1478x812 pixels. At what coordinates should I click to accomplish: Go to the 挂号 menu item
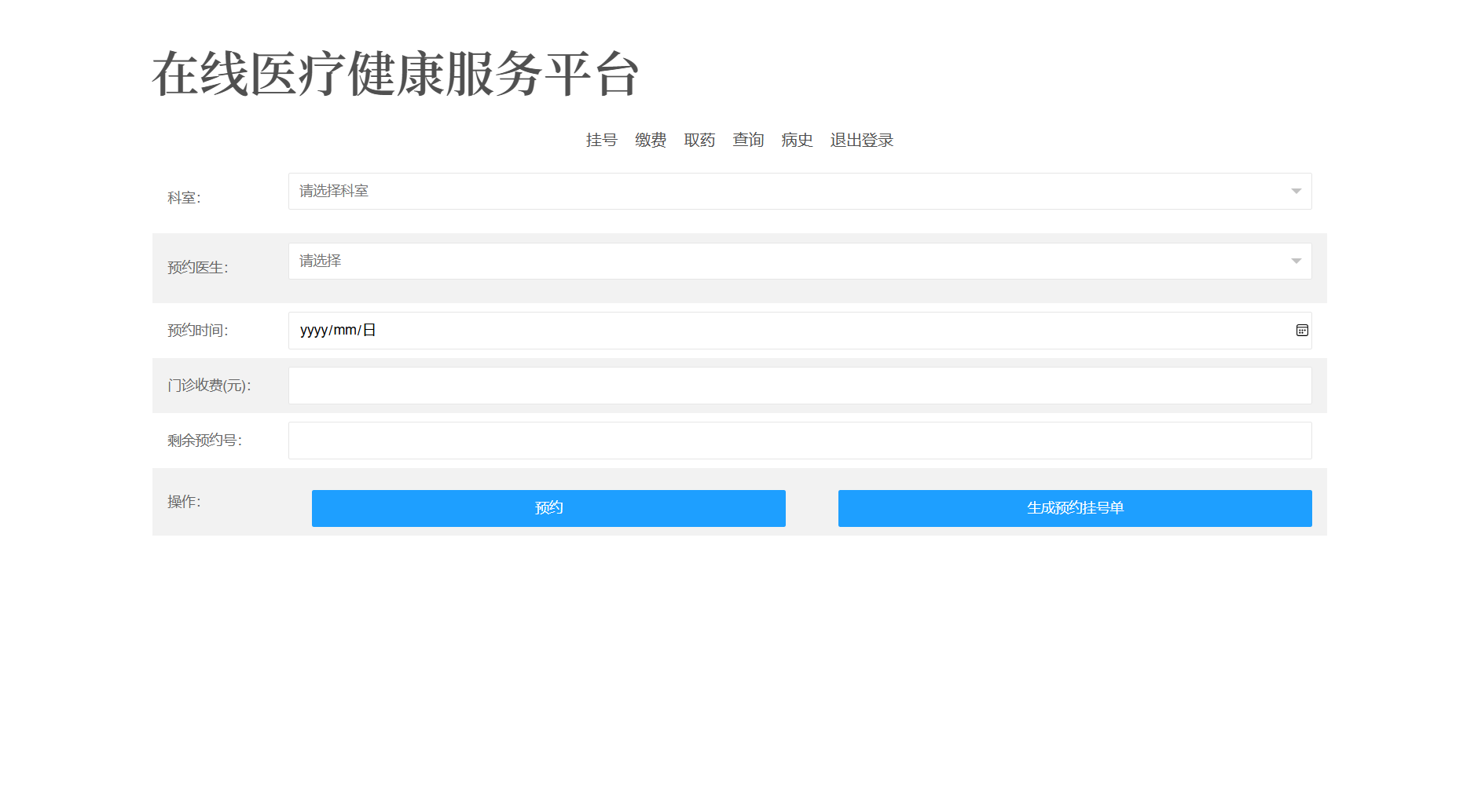[x=601, y=141]
